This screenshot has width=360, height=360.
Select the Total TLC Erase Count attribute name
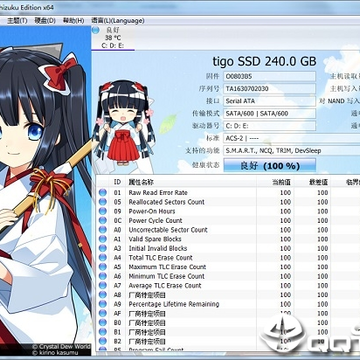161,258
